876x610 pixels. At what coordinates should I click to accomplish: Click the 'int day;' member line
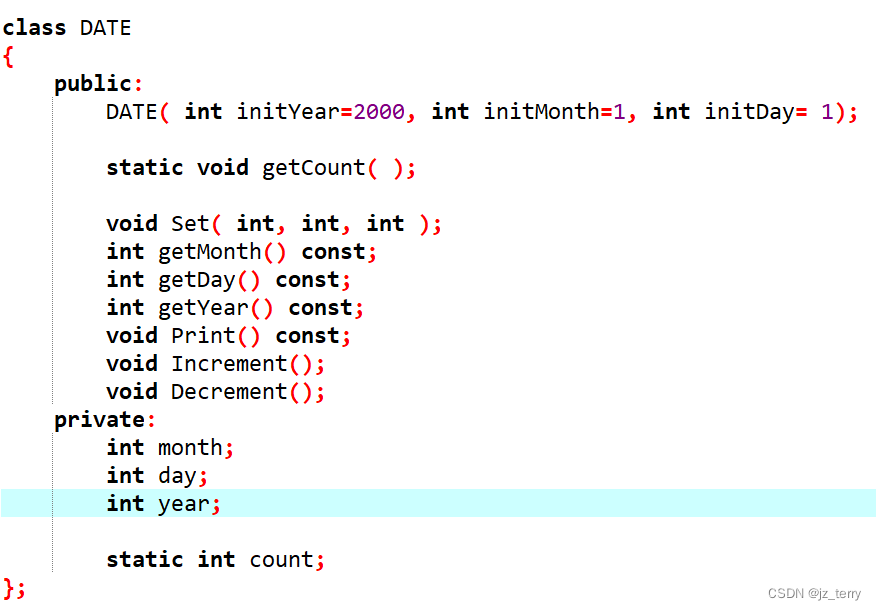click(x=157, y=476)
